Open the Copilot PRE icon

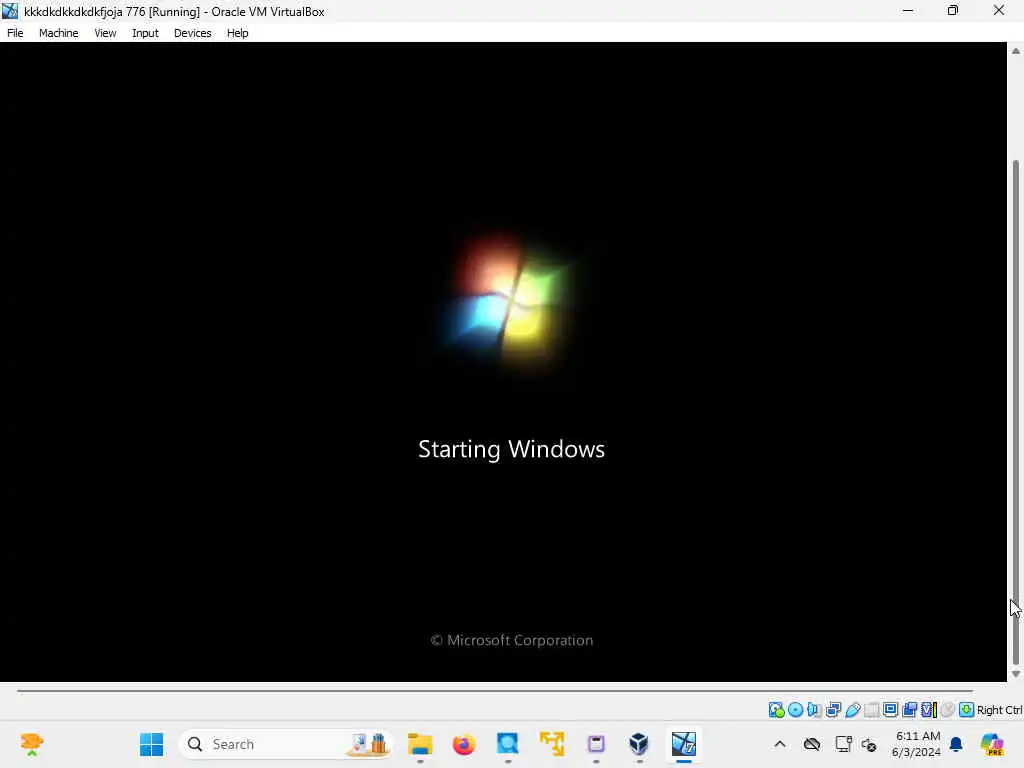pyautogui.click(x=992, y=744)
